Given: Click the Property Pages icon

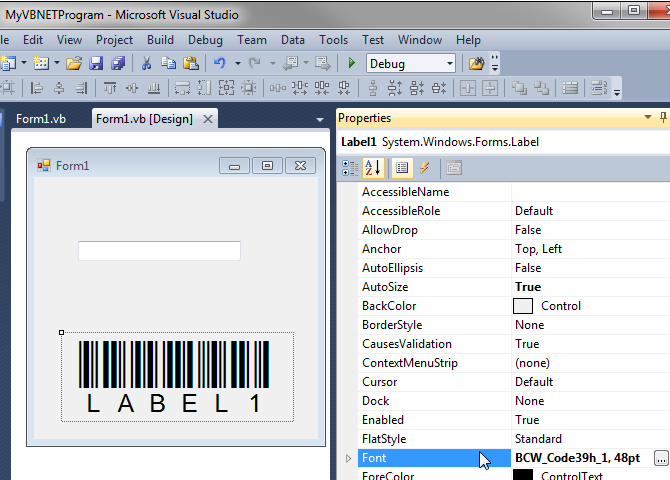Looking at the screenshot, I should (454, 168).
